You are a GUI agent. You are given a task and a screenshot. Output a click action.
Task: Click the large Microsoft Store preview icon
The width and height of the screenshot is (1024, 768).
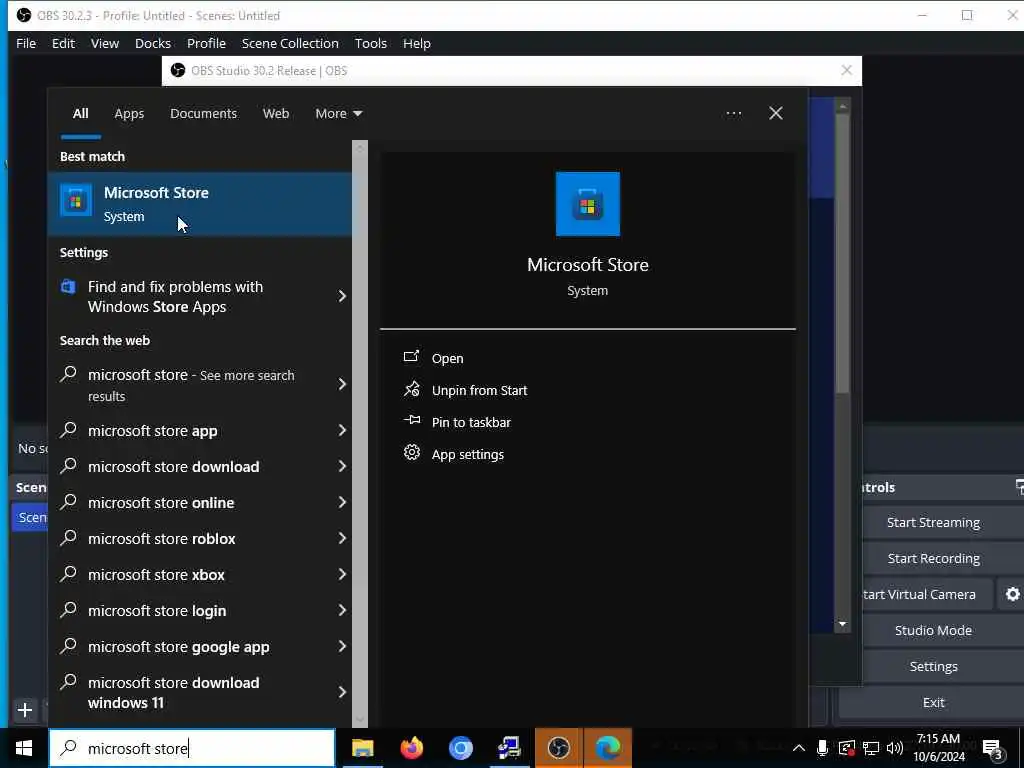pos(588,204)
